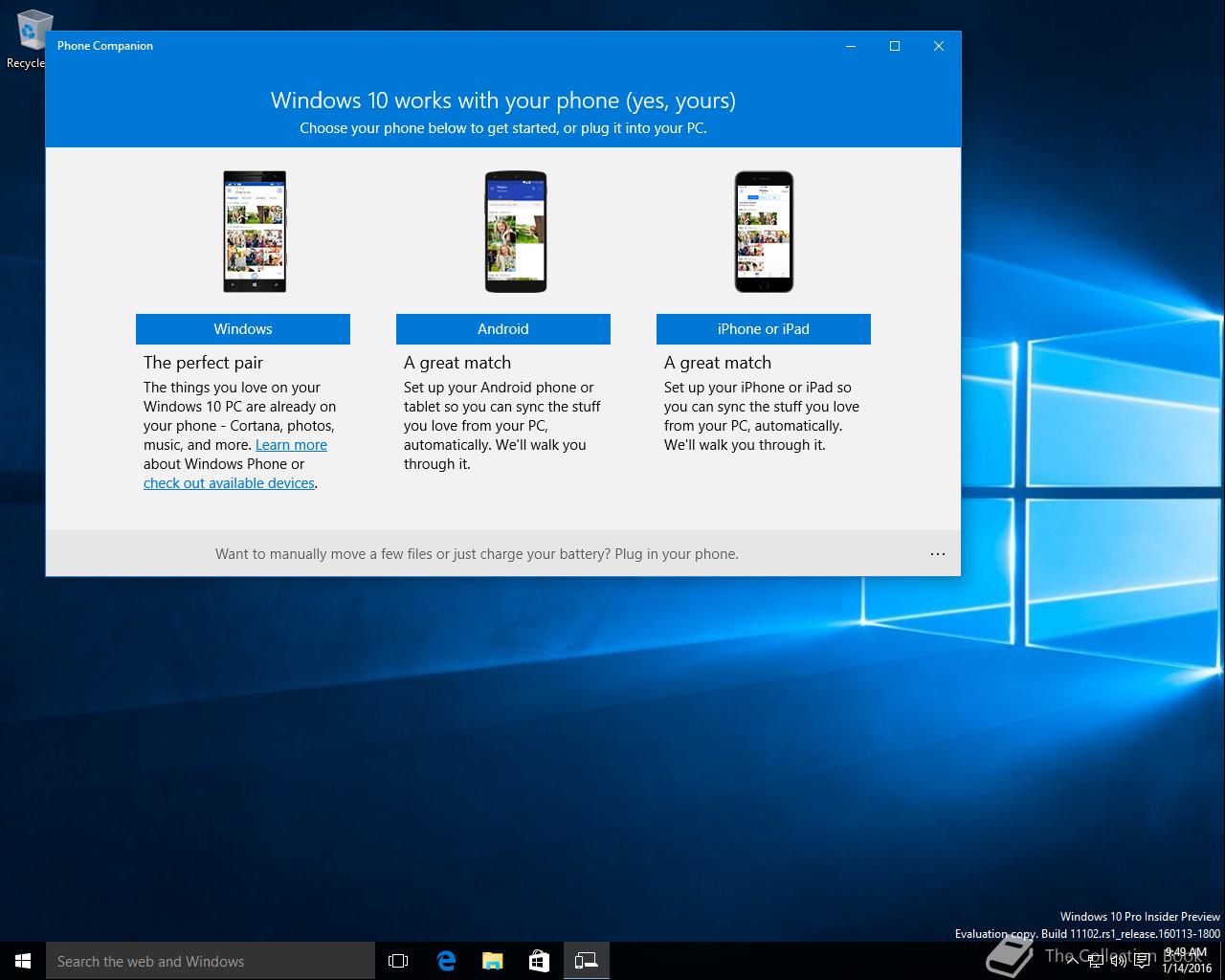Open the Learn more link
Image resolution: width=1225 pixels, height=980 pixels.
click(291, 445)
